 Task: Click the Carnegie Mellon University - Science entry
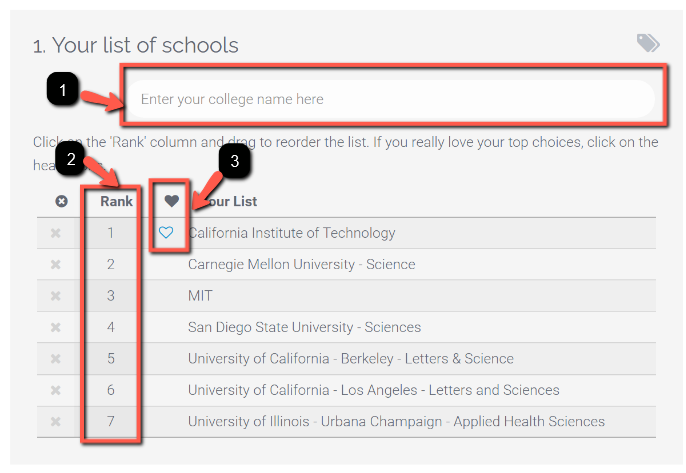coord(301,265)
